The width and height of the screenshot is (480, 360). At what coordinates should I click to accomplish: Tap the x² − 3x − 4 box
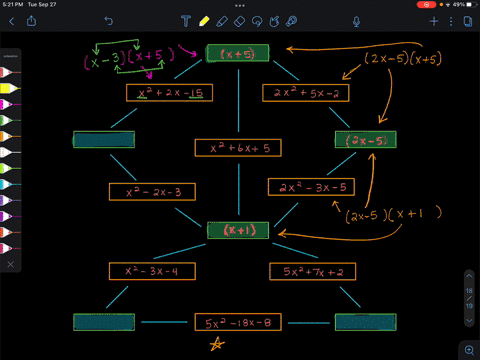coord(152,271)
